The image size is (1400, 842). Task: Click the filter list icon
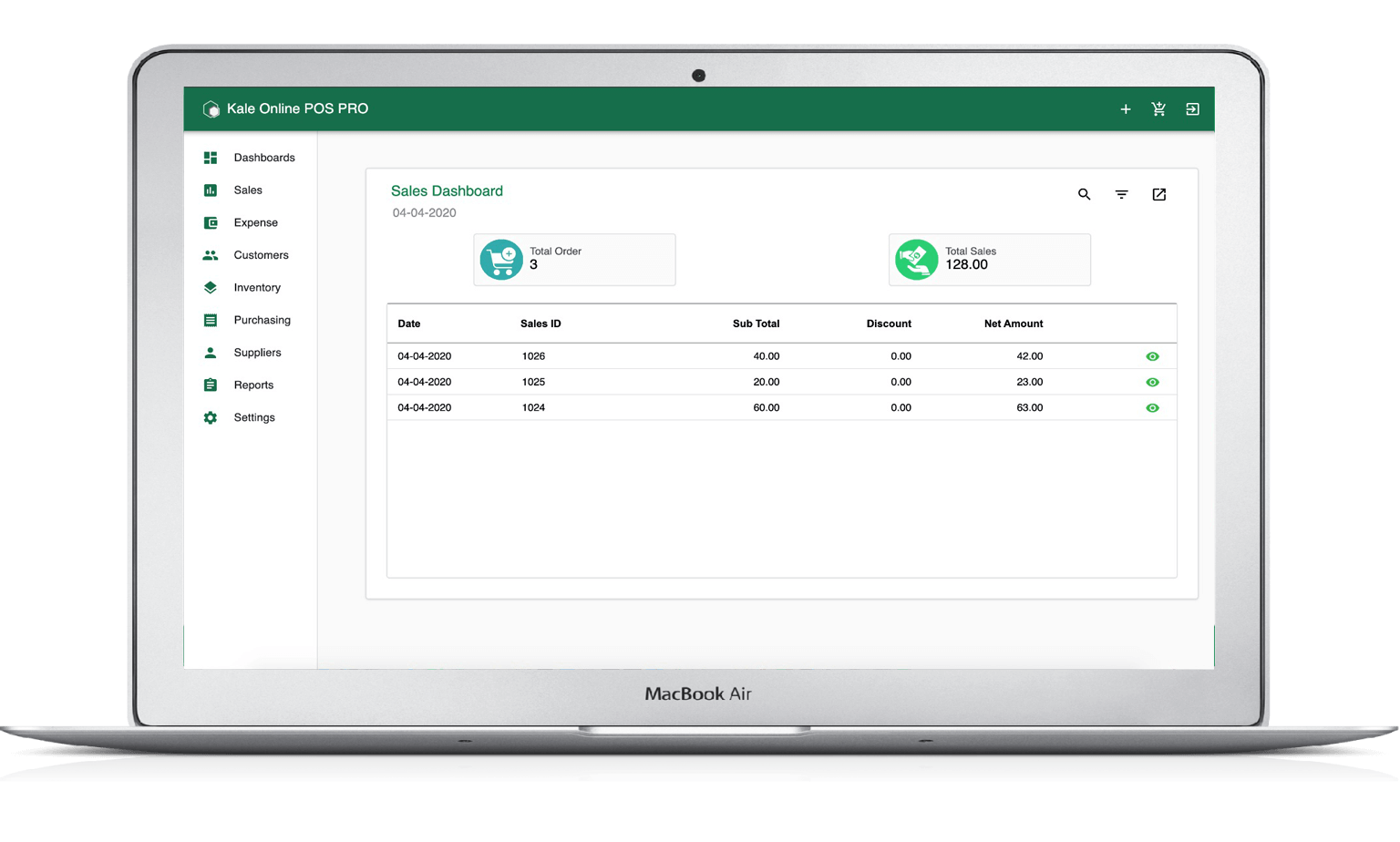(1122, 194)
